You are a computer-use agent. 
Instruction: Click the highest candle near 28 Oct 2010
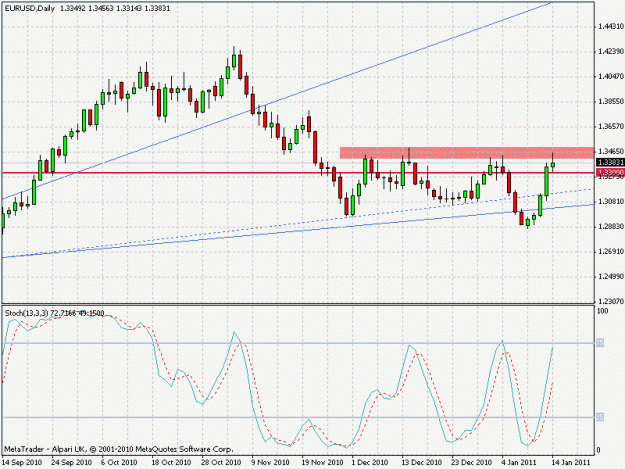[234, 61]
